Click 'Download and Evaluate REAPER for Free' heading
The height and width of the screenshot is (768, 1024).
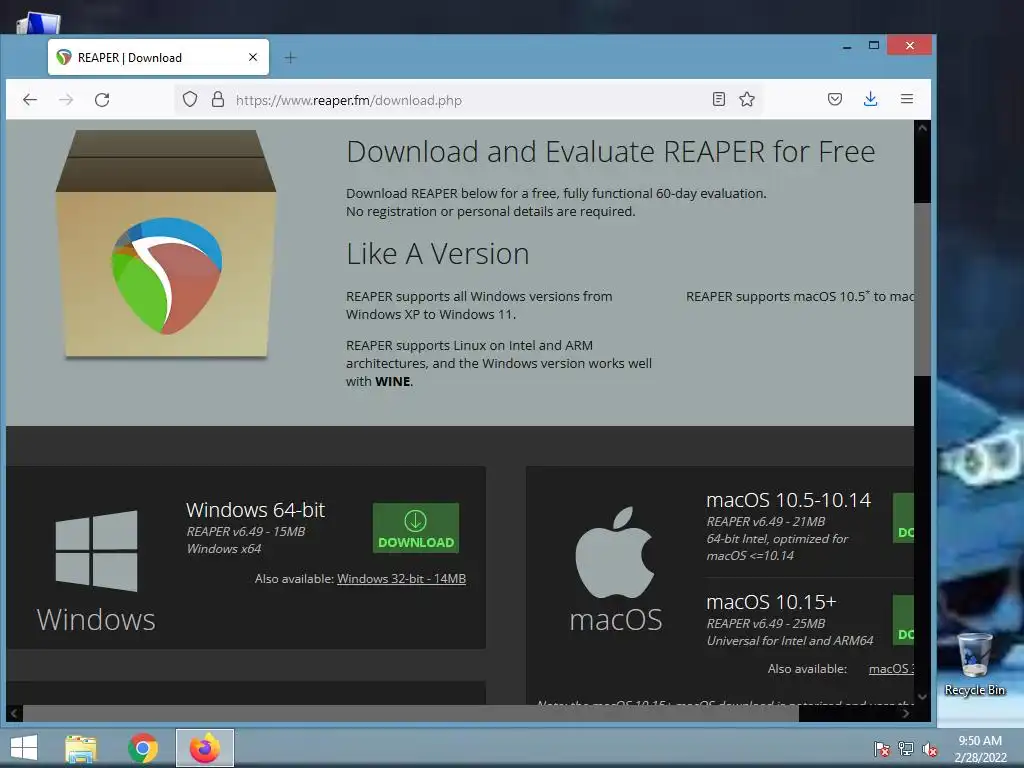coord(611,152)
